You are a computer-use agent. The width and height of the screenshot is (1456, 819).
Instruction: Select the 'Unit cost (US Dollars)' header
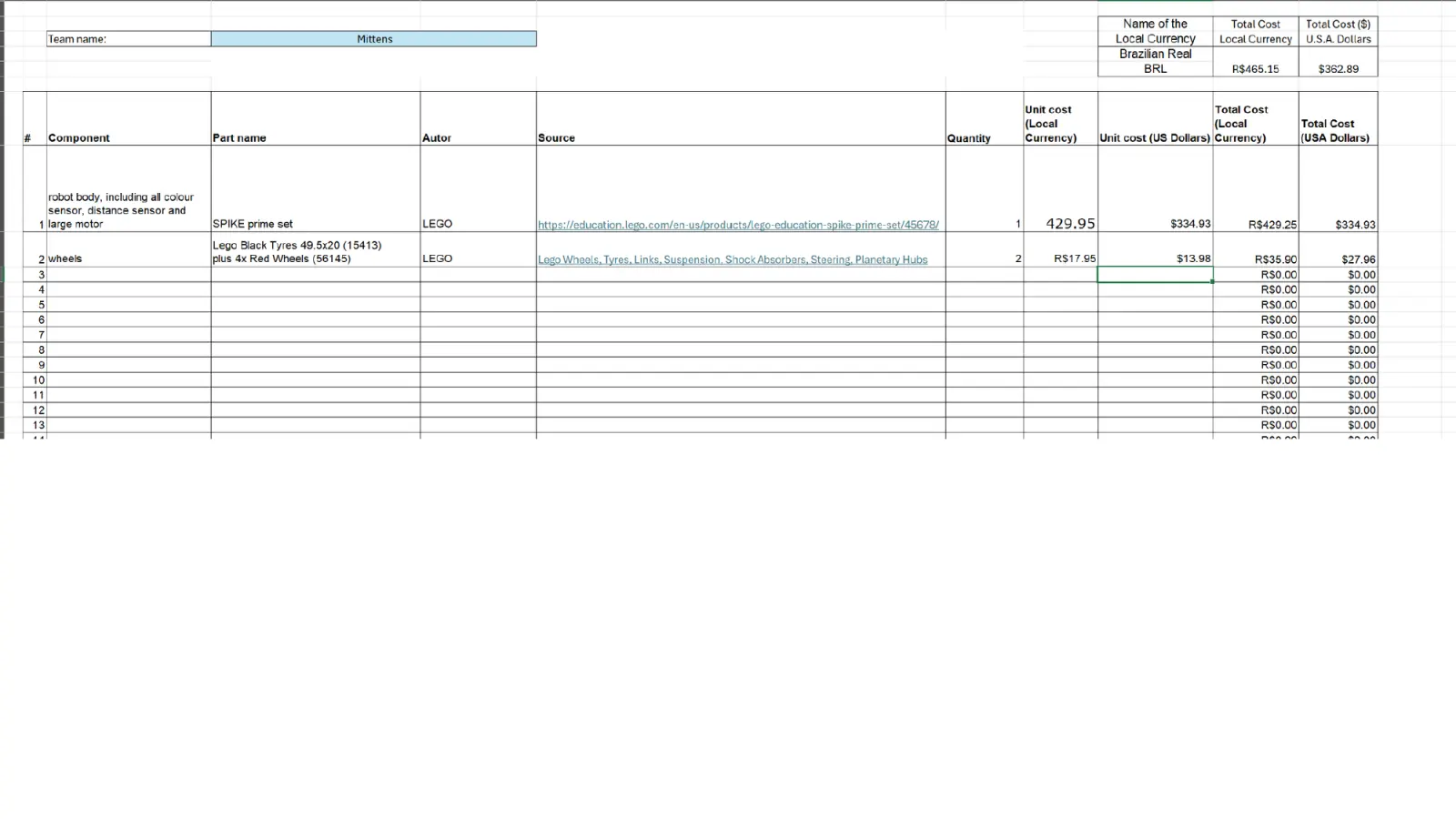pyautogui.click(x=1156, y=118)
